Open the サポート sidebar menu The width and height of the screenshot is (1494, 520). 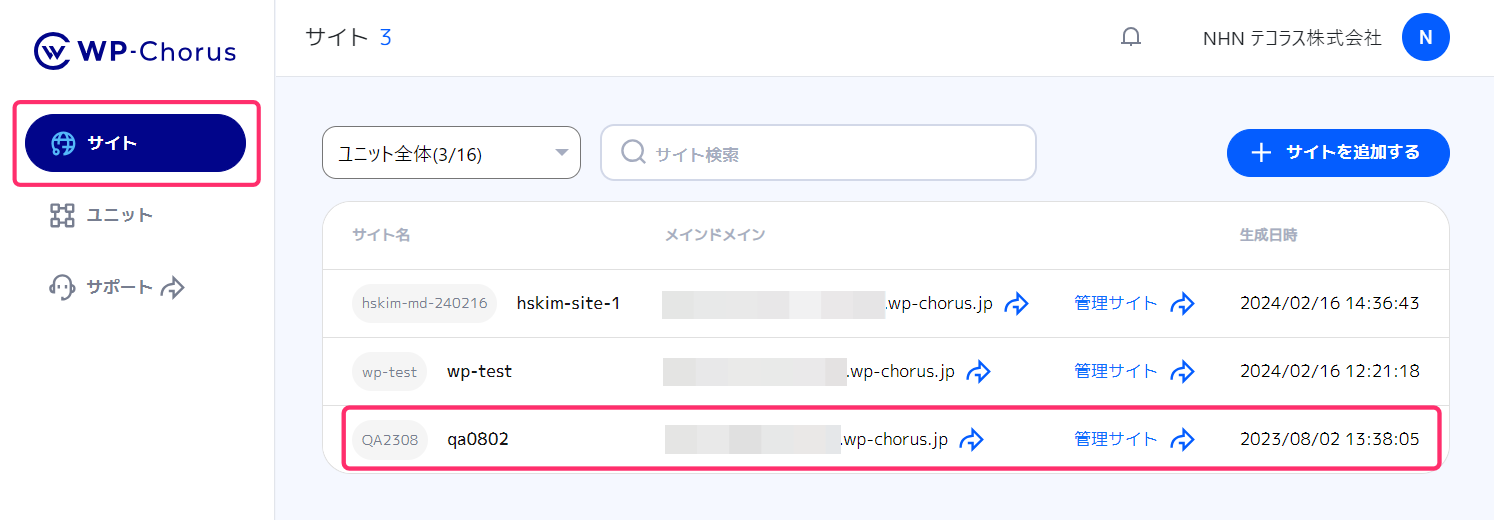(x=117, y=287)
